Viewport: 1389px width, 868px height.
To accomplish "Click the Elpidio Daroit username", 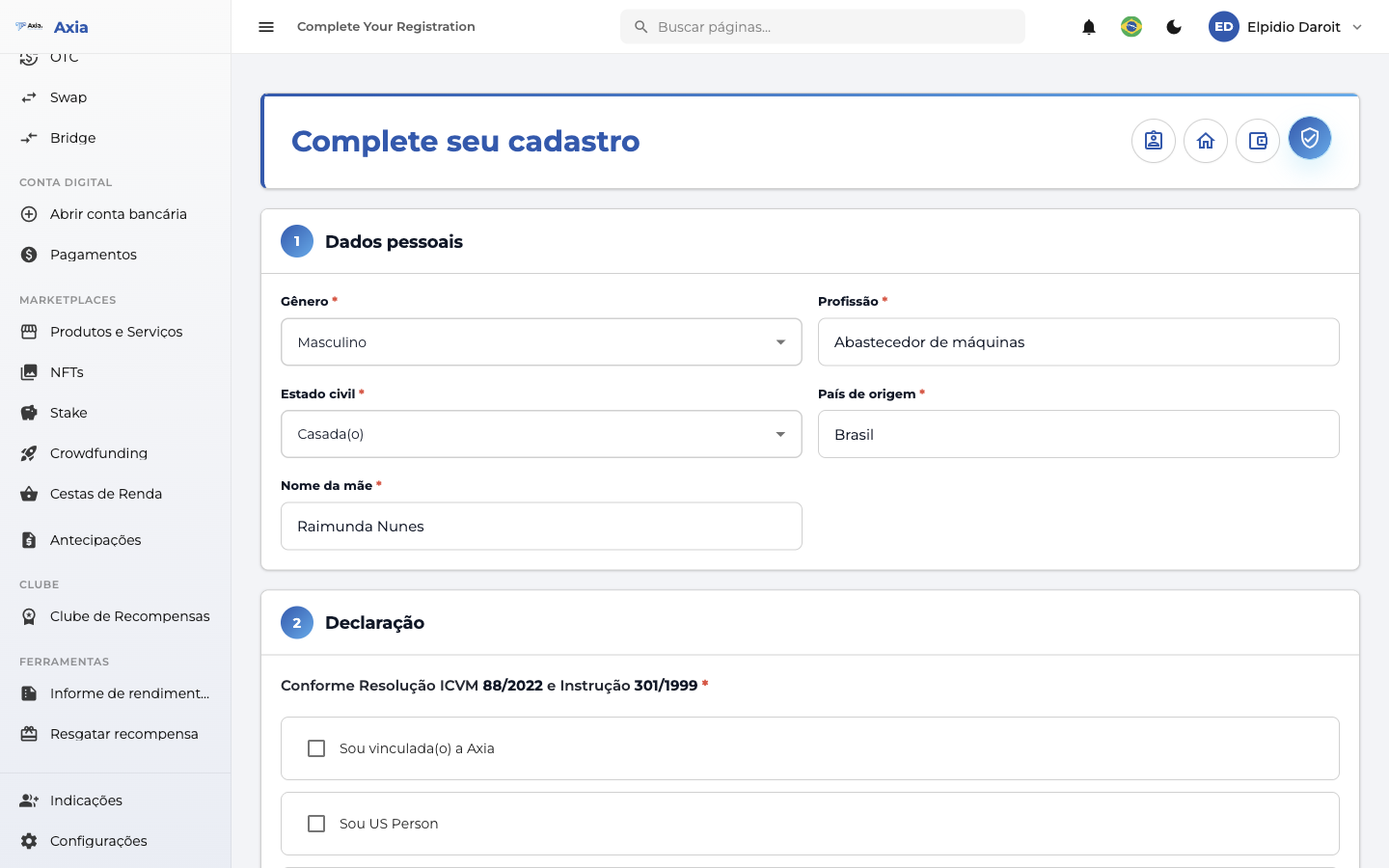I will (1294, 27).
